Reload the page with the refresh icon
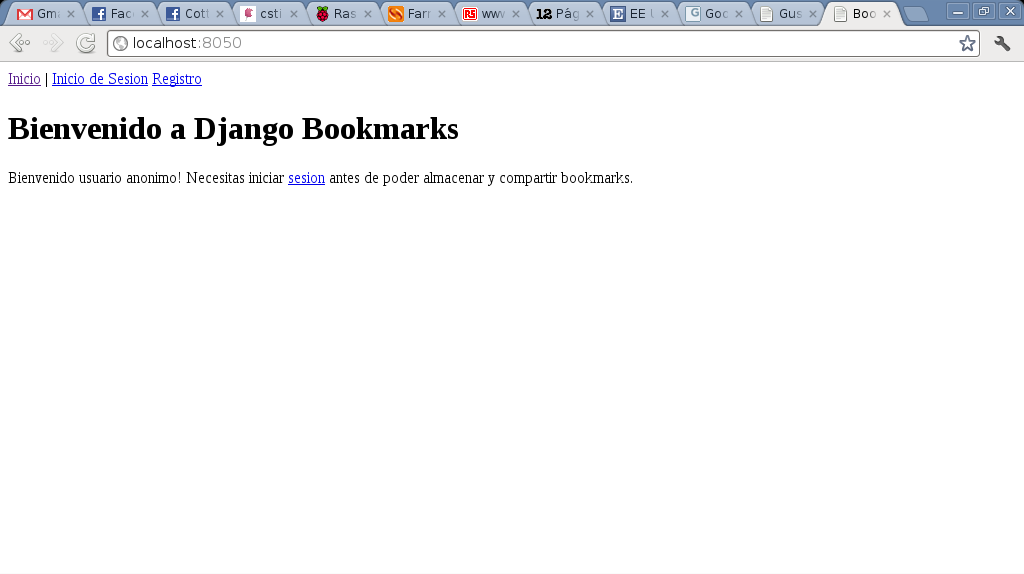 click(x=87, y=43)
